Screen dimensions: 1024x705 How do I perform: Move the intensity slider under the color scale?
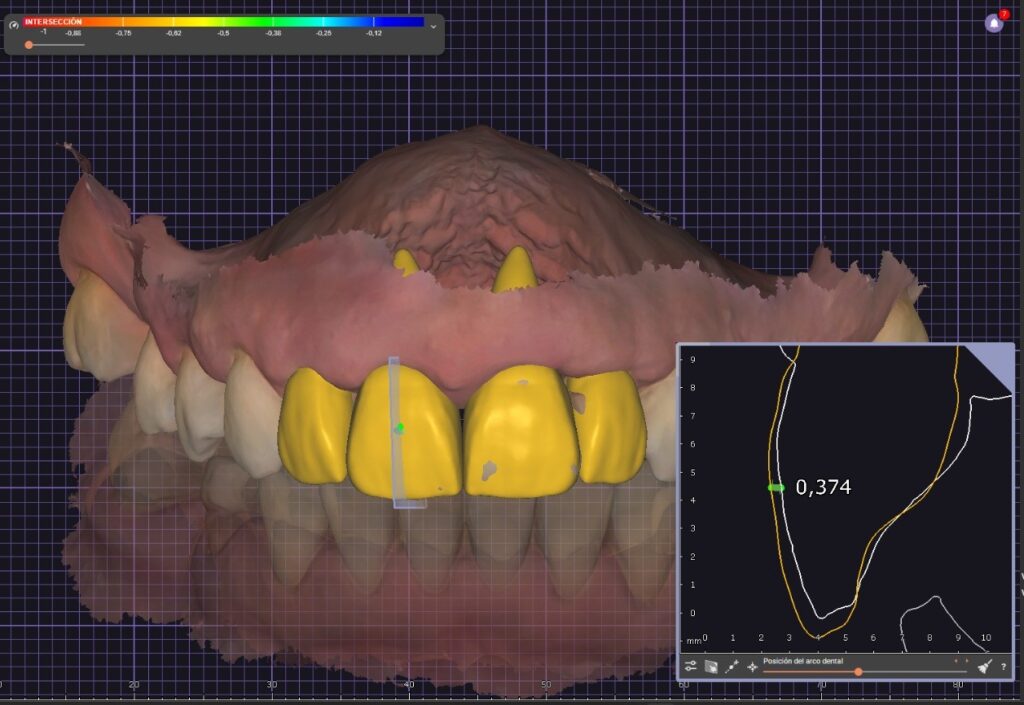pos(28,44)
